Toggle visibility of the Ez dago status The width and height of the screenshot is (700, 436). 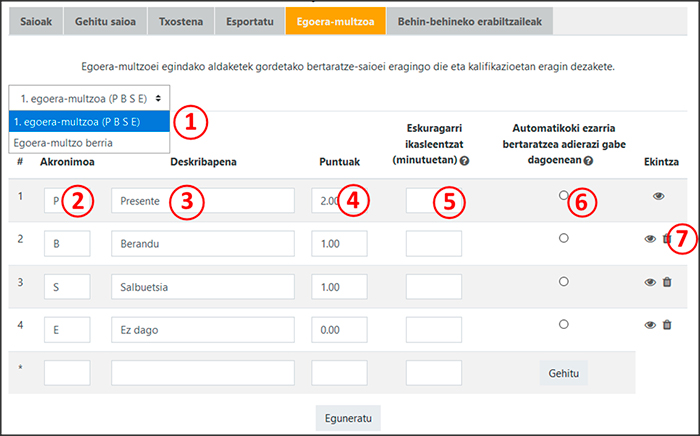650,325
